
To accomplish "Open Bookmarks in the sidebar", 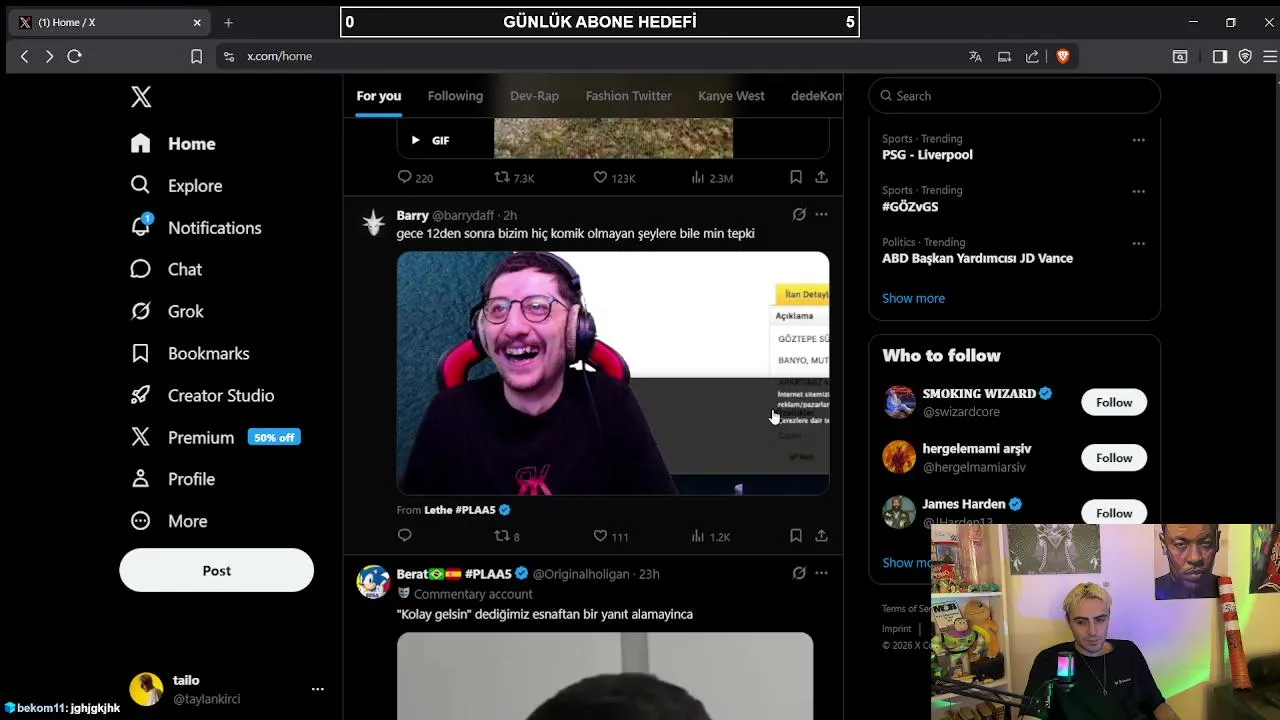I will [190, 354].
